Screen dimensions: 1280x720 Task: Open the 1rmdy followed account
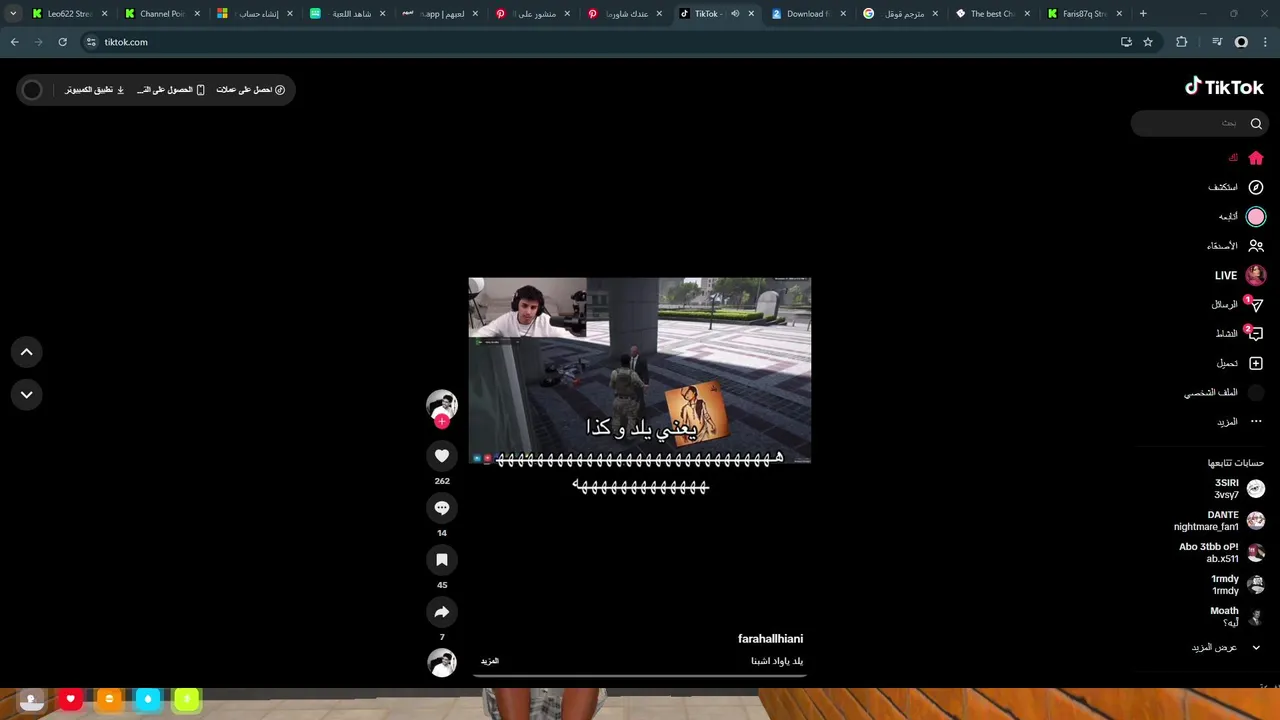(x=1238, y=585)
